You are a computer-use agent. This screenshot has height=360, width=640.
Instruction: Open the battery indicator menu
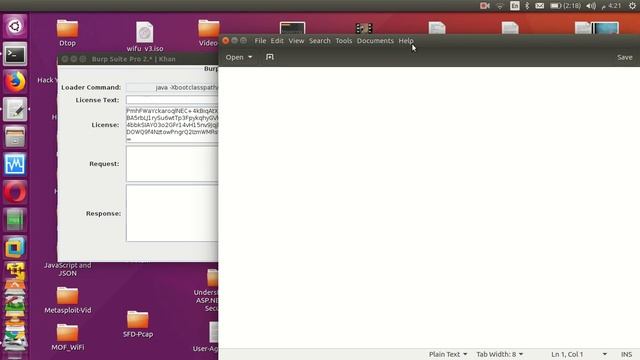point(565,6)
